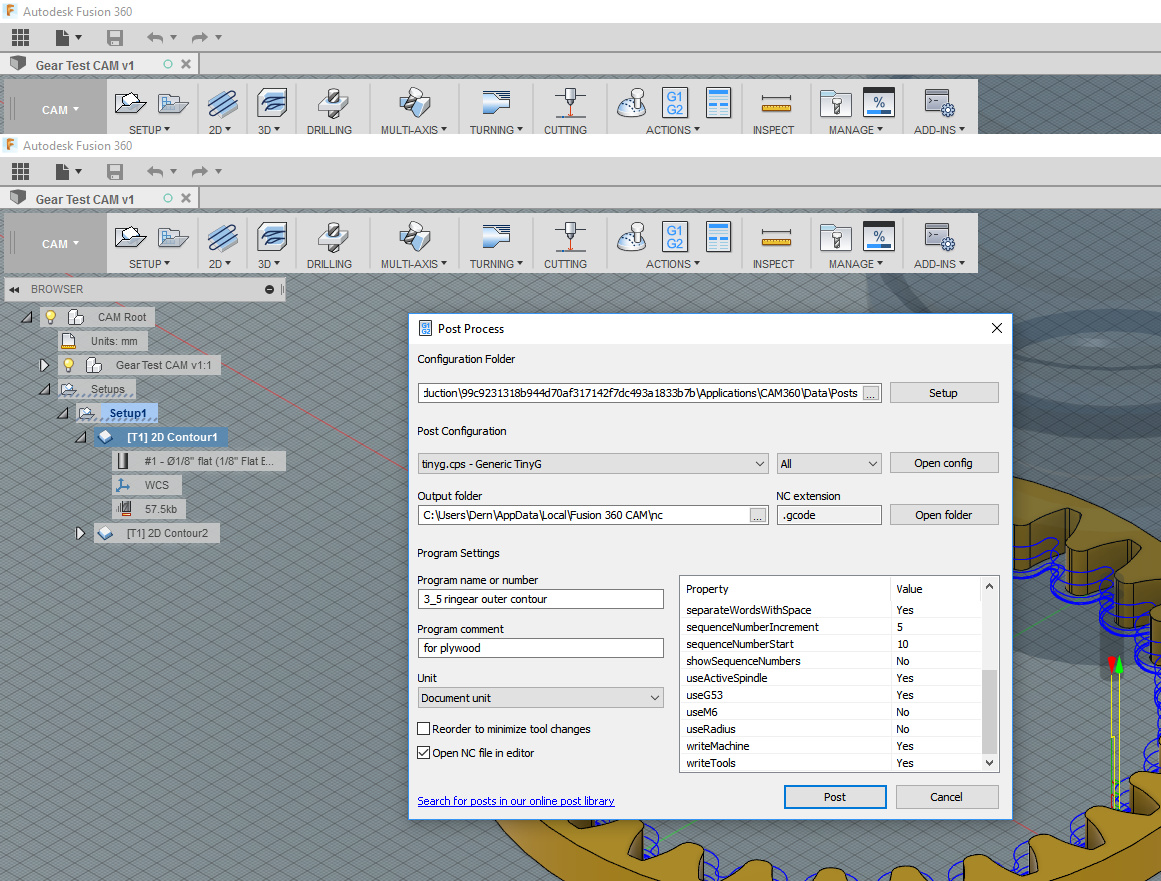Open the Task Manager percent icon, lower toolbar
1161x881 pixels.
879,237
